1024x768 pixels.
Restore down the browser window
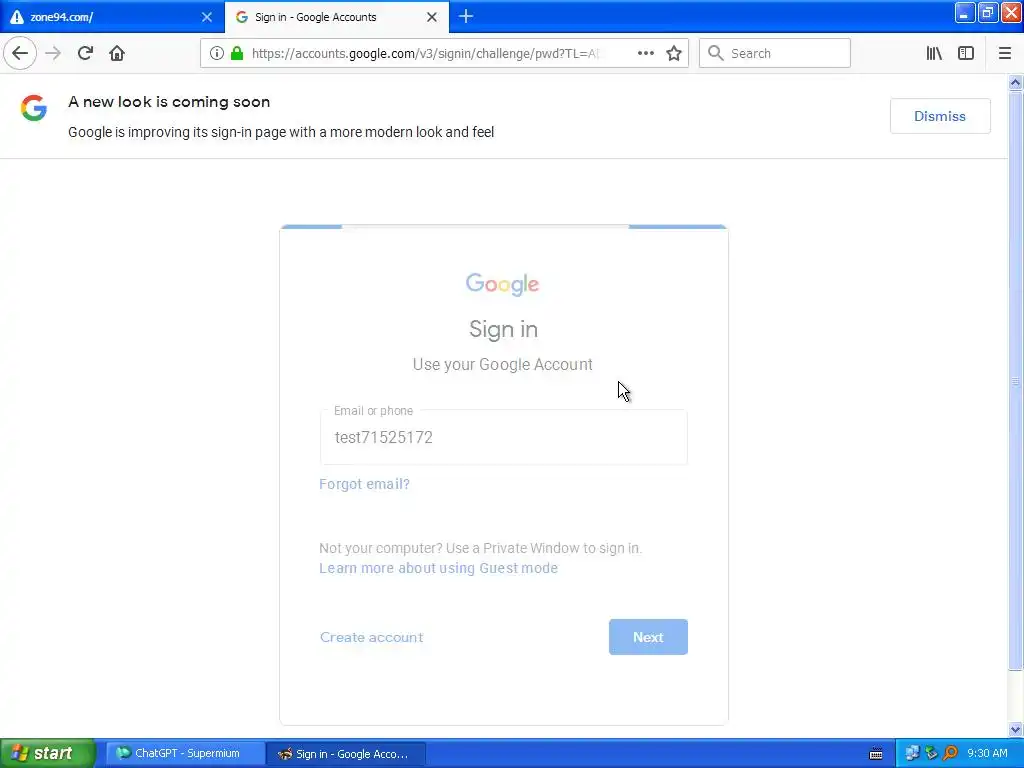(987, 12)
